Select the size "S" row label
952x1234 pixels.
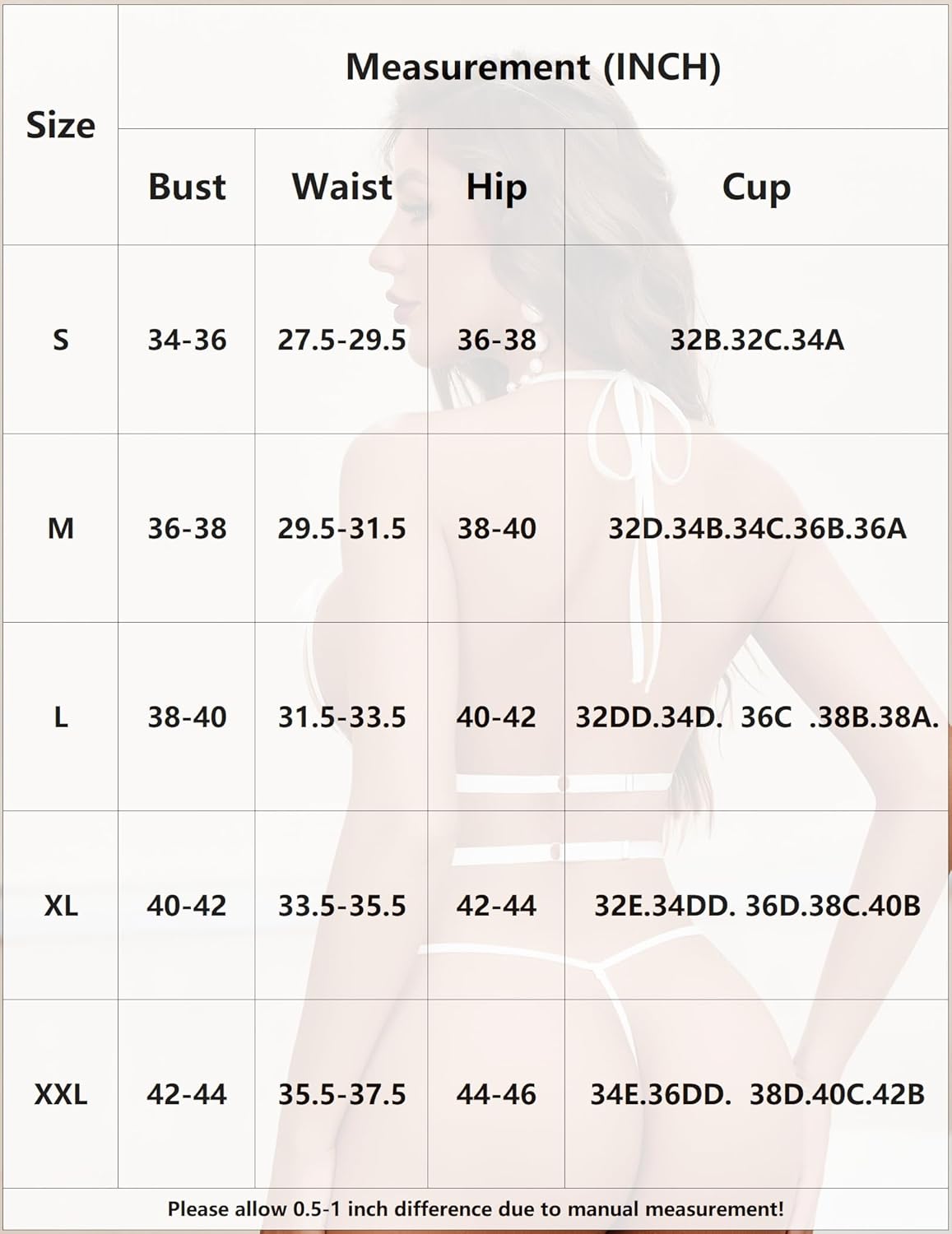(x=60, y=340)
